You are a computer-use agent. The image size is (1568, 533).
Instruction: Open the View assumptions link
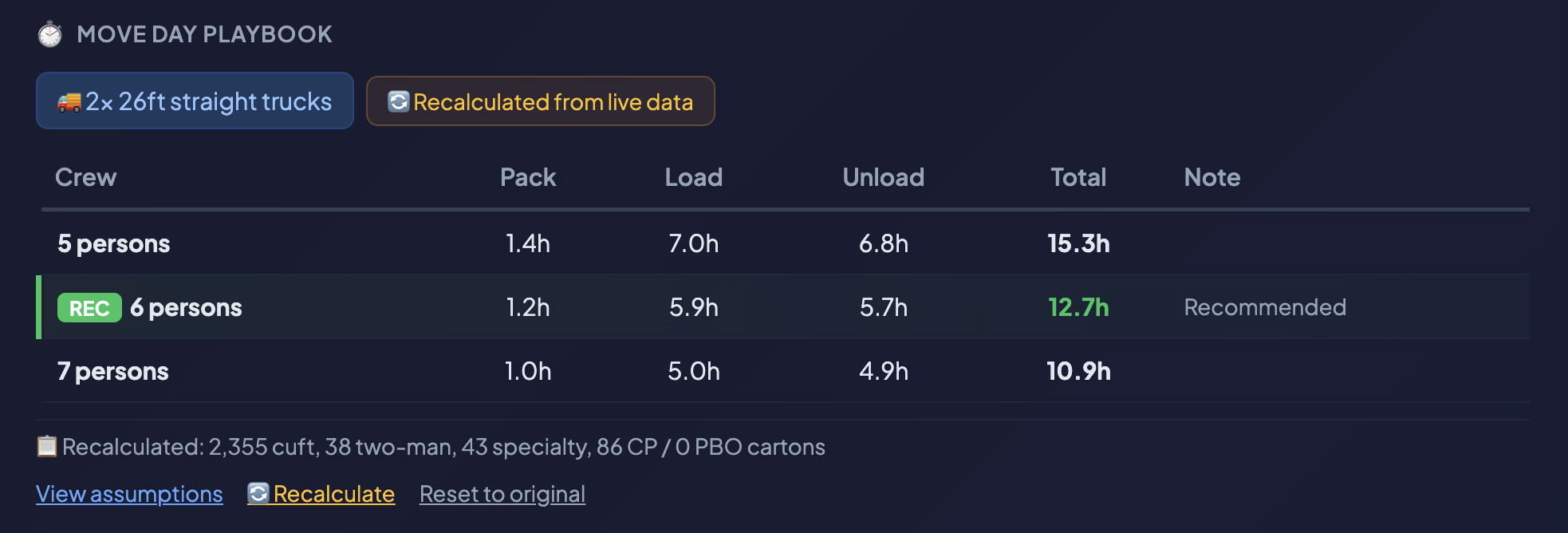(129, 494)
